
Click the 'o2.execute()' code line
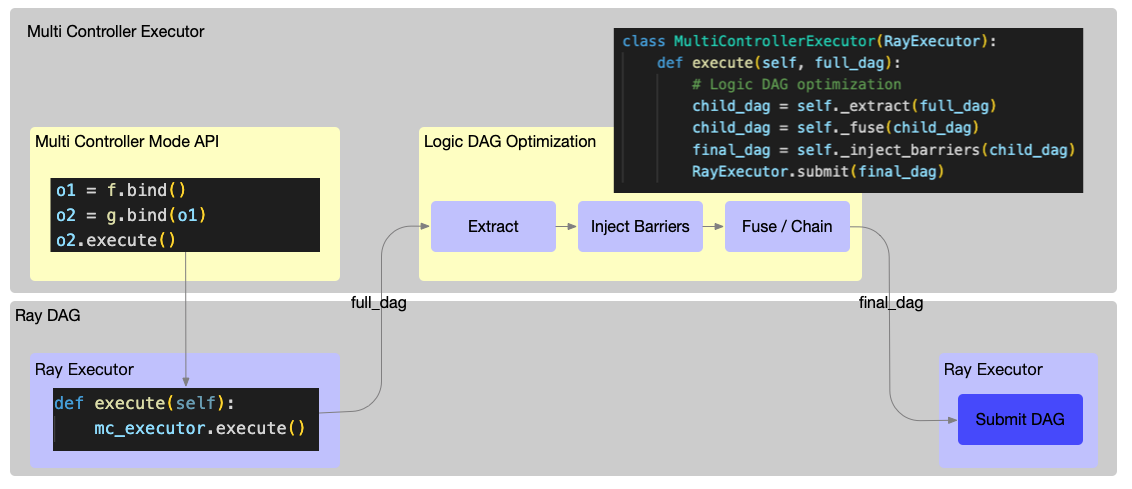point(116,240)
